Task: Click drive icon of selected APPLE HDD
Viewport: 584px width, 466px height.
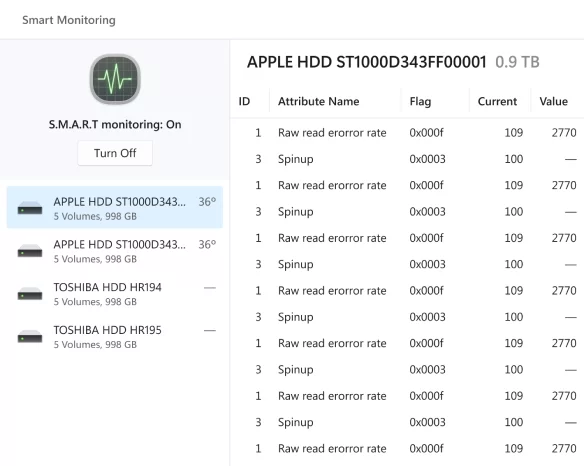Action: click(x=30, y=208)
